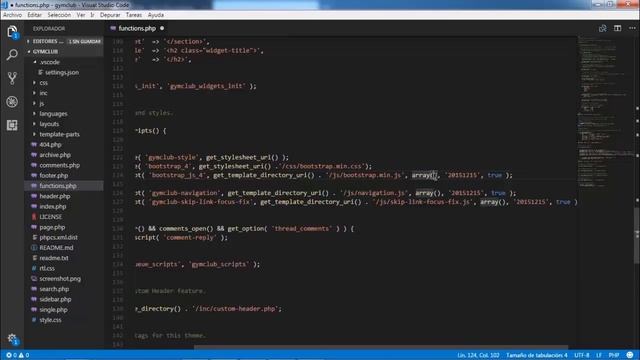
Task: Open page.php in the explorer
Action: click(x=64, y=227)
